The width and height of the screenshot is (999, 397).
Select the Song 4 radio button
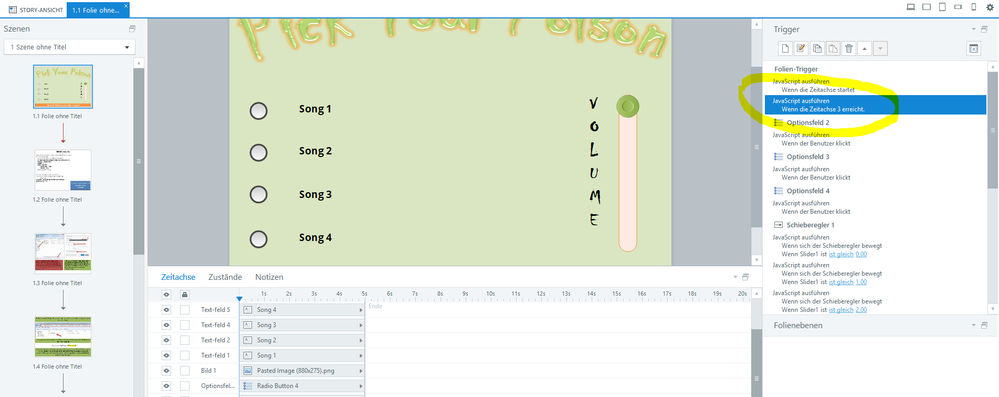tap(258, 239)
